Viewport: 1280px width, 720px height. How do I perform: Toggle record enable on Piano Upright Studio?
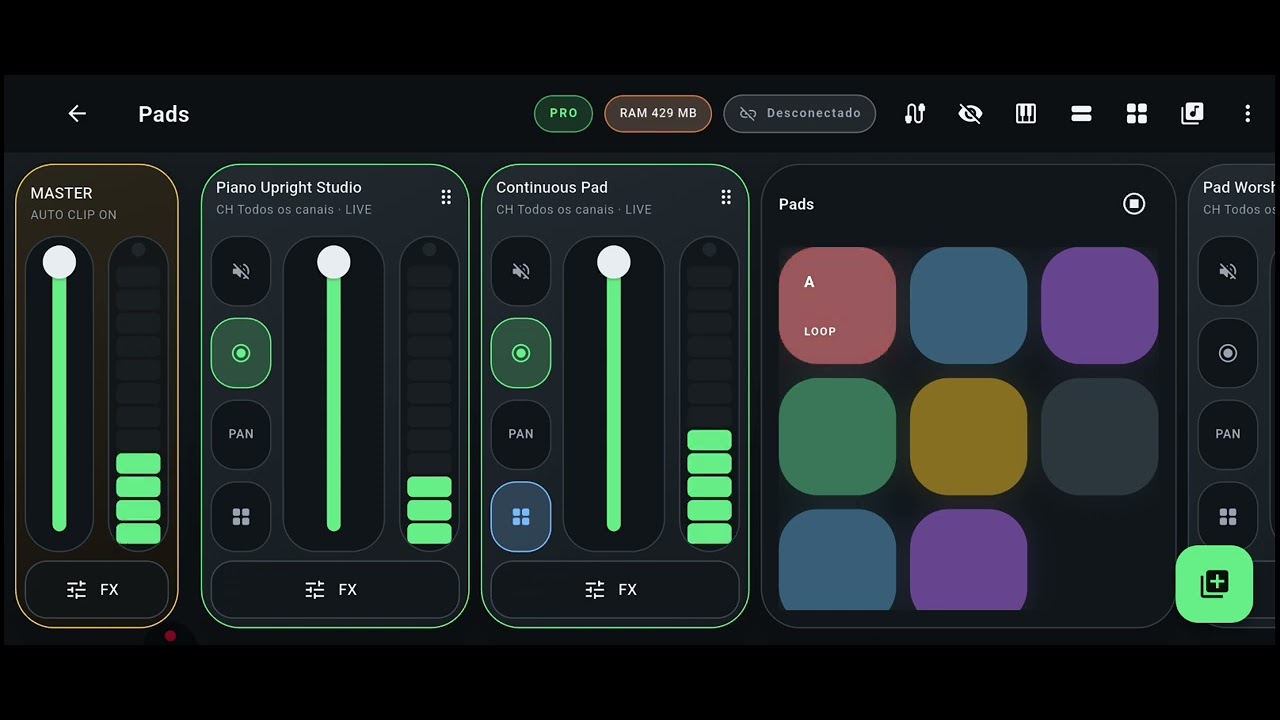click(241, 353)
